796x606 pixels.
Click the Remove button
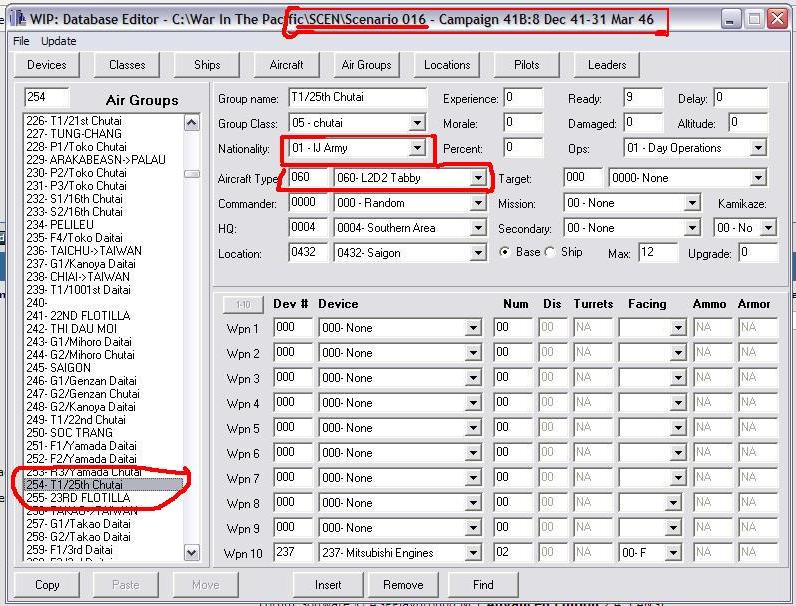(403, 585)
